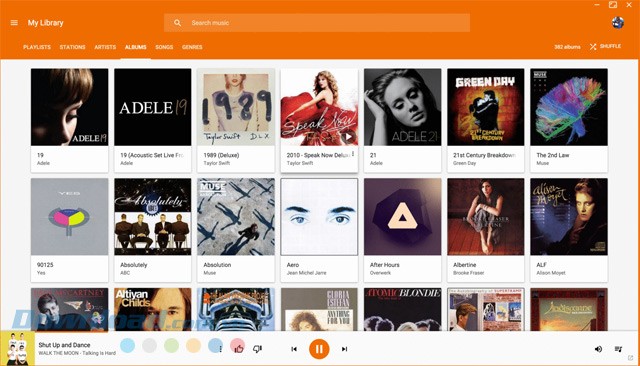This screenshot has width=640, height=366.
Task: Click the 'The 2nd Law' title text
Action: (x=553, y=155)
